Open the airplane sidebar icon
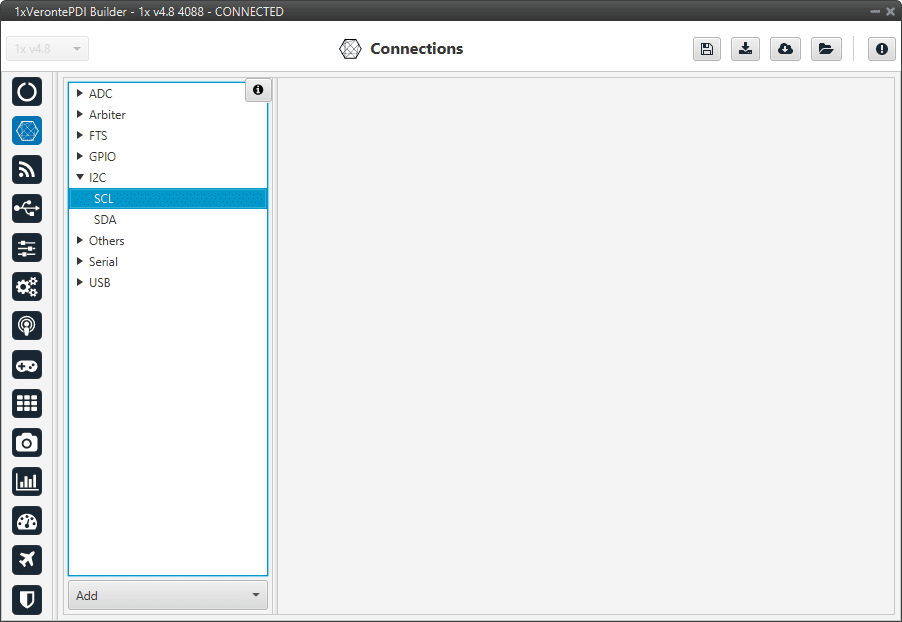 click(27, 559)
